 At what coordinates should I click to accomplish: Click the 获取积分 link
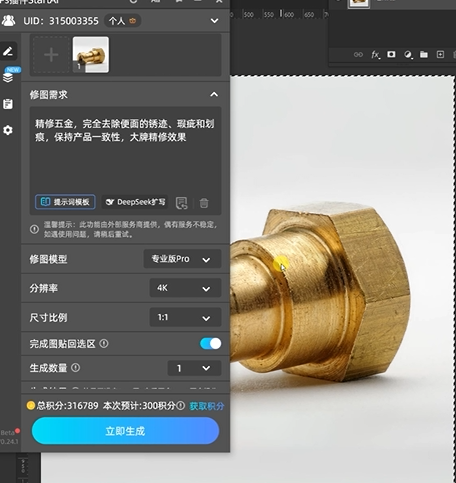coord(207,406)
